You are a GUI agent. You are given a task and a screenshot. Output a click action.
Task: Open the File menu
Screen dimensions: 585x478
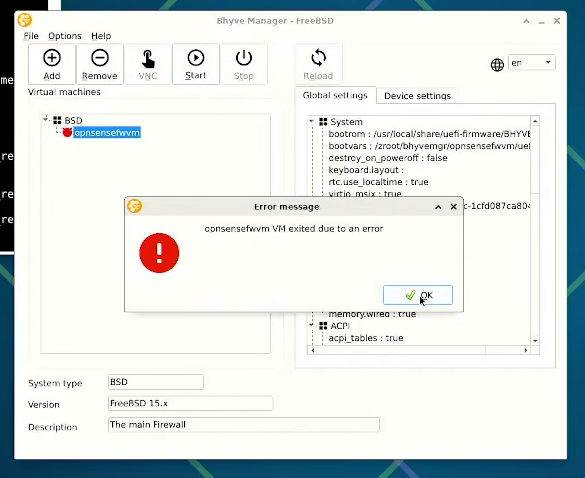31,36
